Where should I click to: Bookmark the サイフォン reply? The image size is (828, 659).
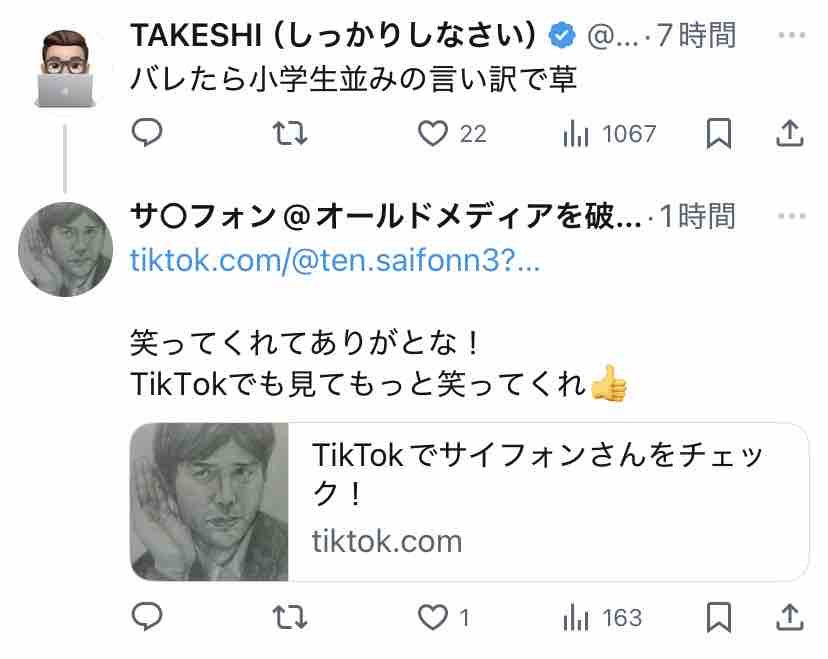point(718,618)
